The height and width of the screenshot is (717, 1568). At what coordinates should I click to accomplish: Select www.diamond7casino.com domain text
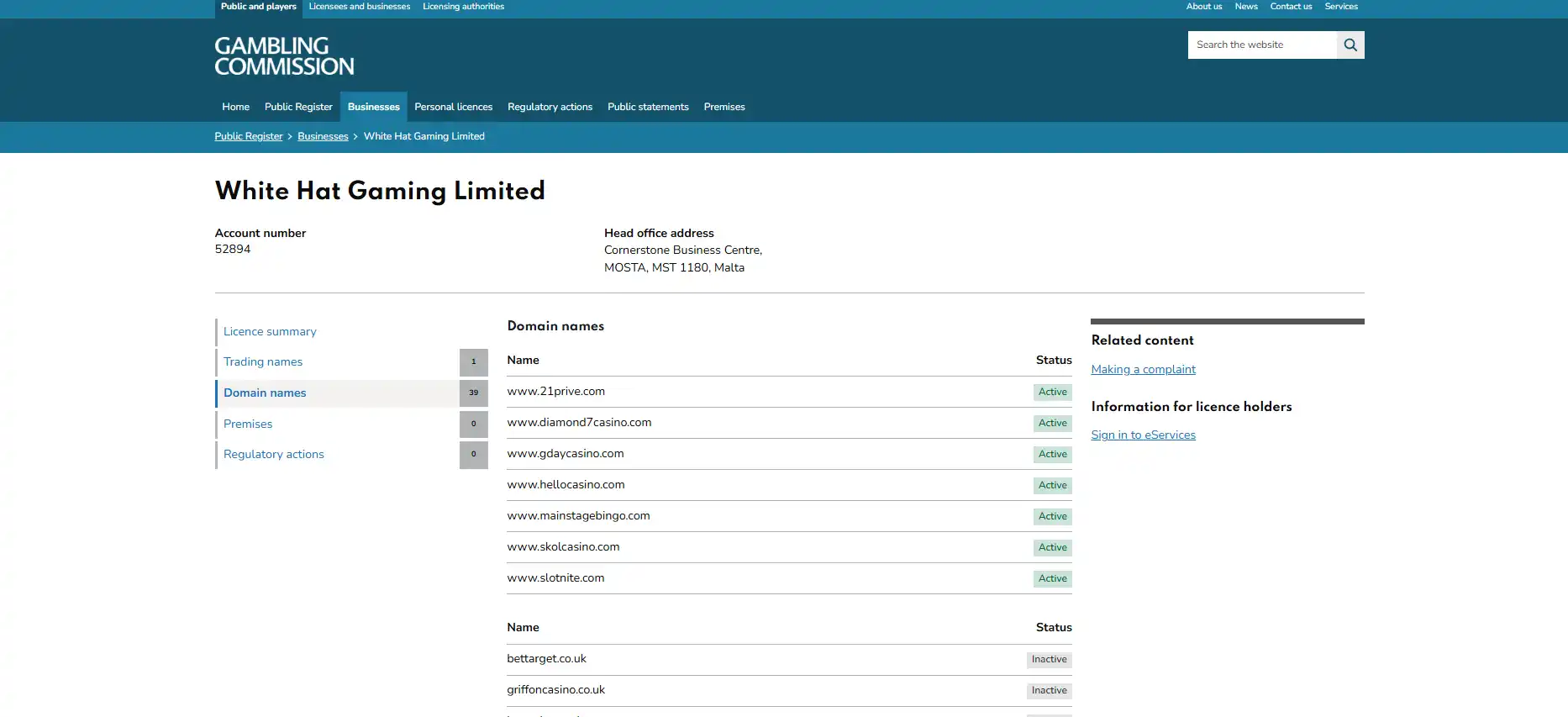tap(579, 423)
